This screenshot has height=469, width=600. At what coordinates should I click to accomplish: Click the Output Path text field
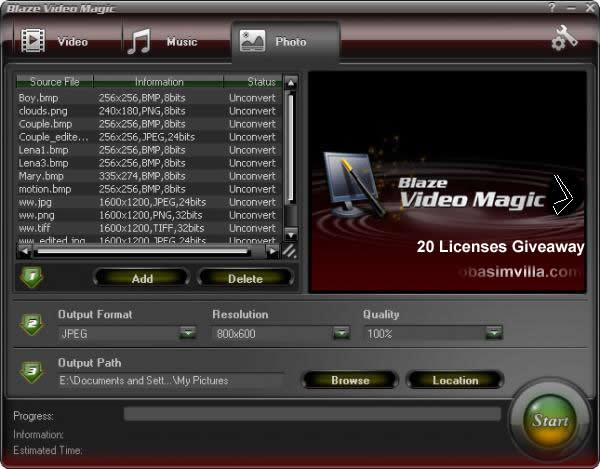(170, 380)
